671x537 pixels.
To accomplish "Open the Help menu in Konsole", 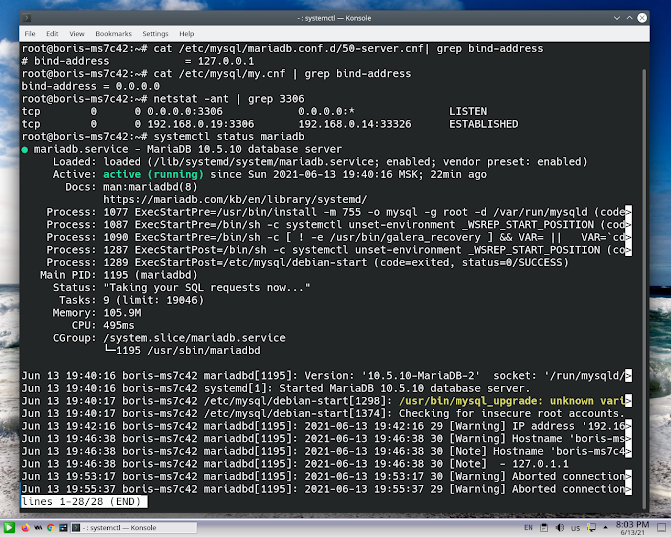I will [x=187, y=34].
